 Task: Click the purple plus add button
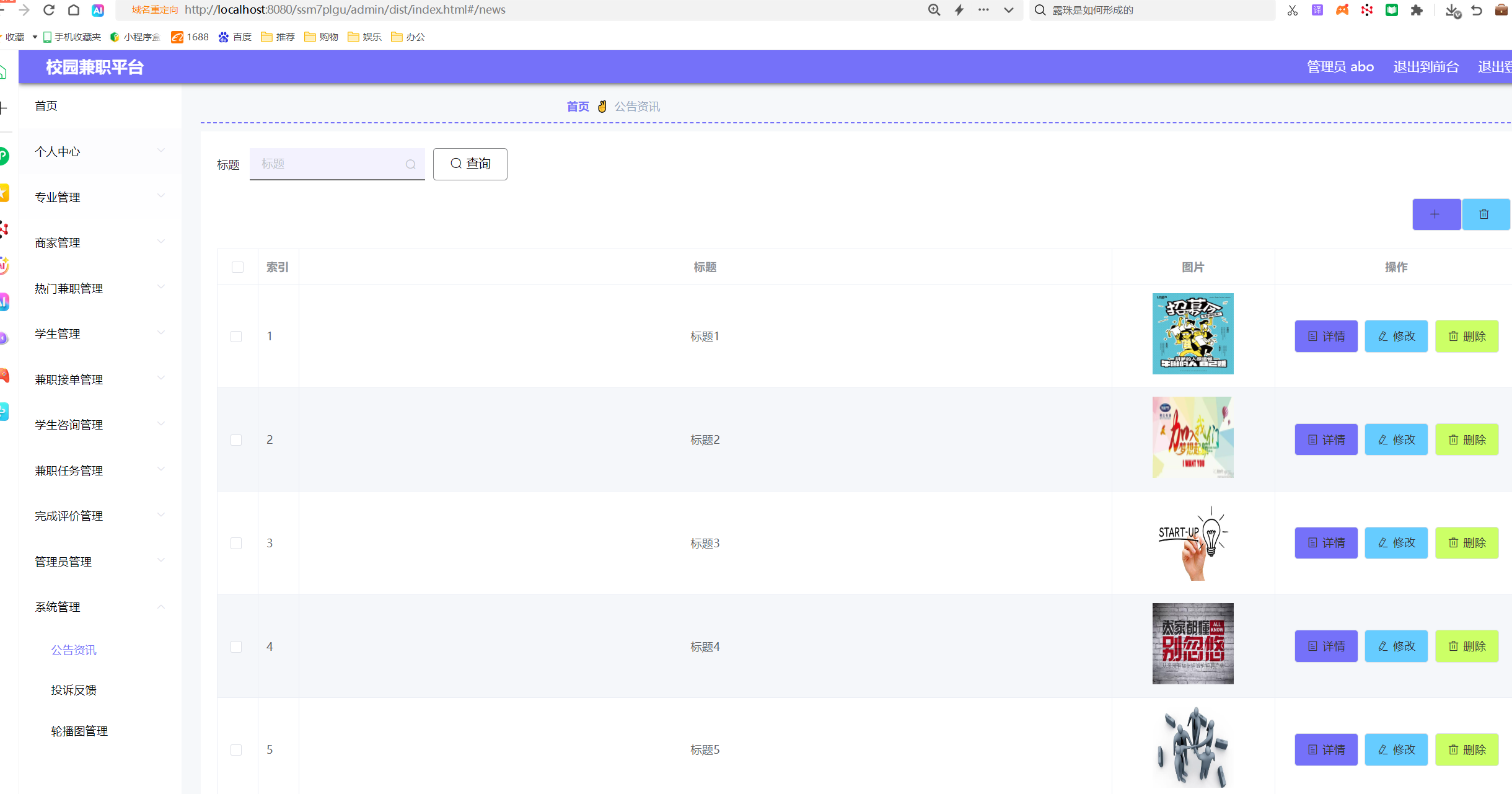click(1435, 214)
